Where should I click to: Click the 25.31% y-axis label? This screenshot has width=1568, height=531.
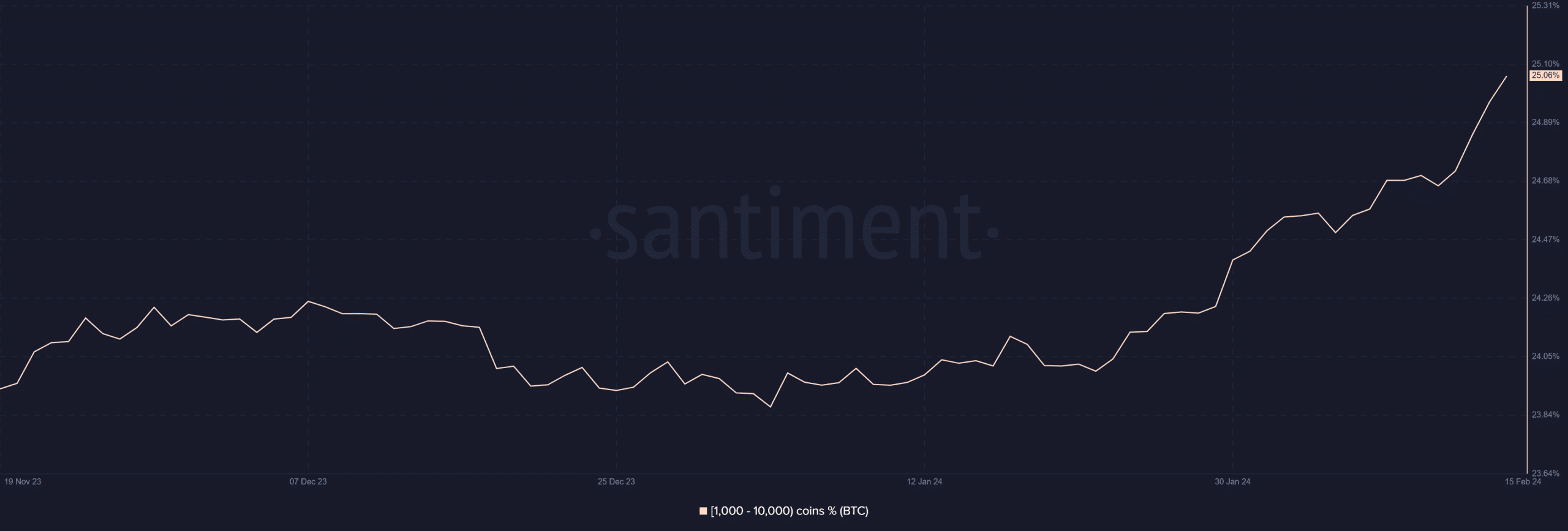1545,6
